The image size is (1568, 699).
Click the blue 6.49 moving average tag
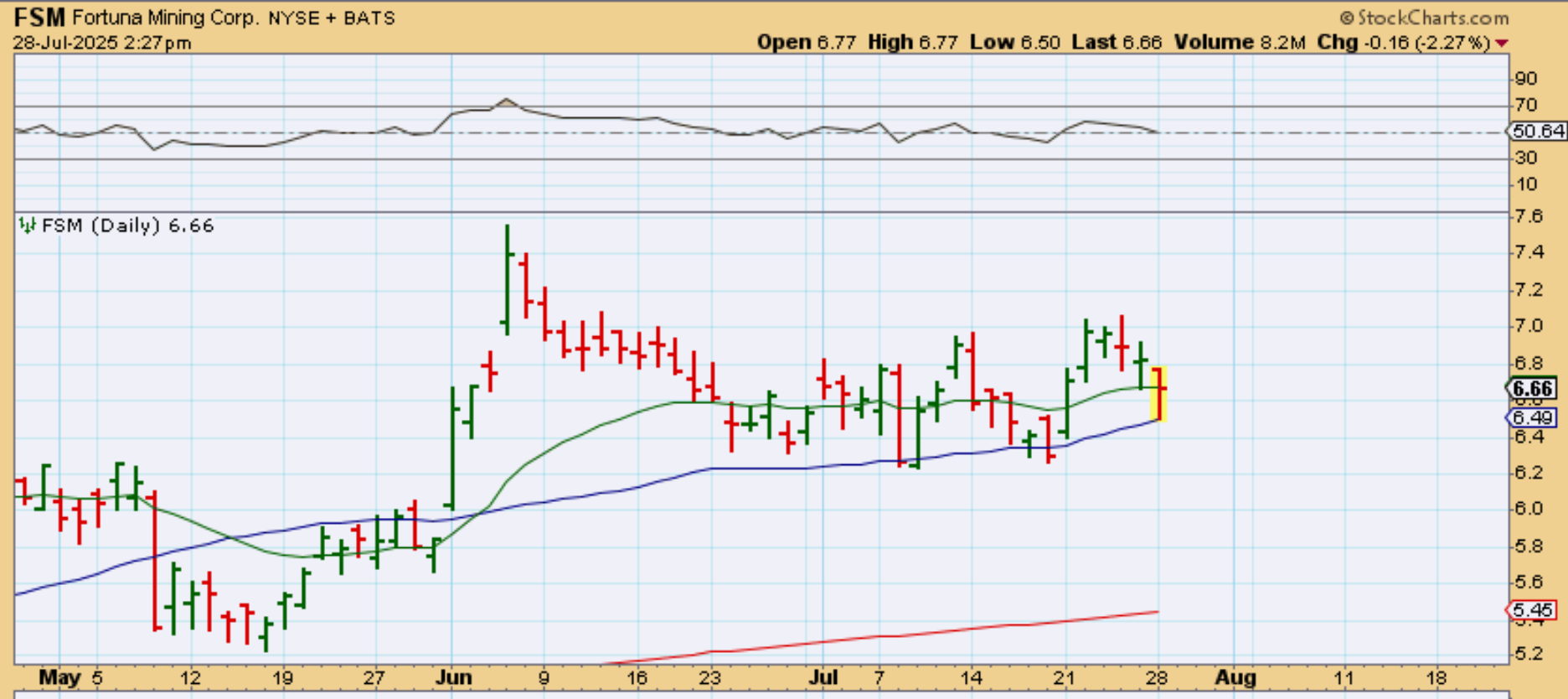pyautogui.click(x=1533, y=417)
